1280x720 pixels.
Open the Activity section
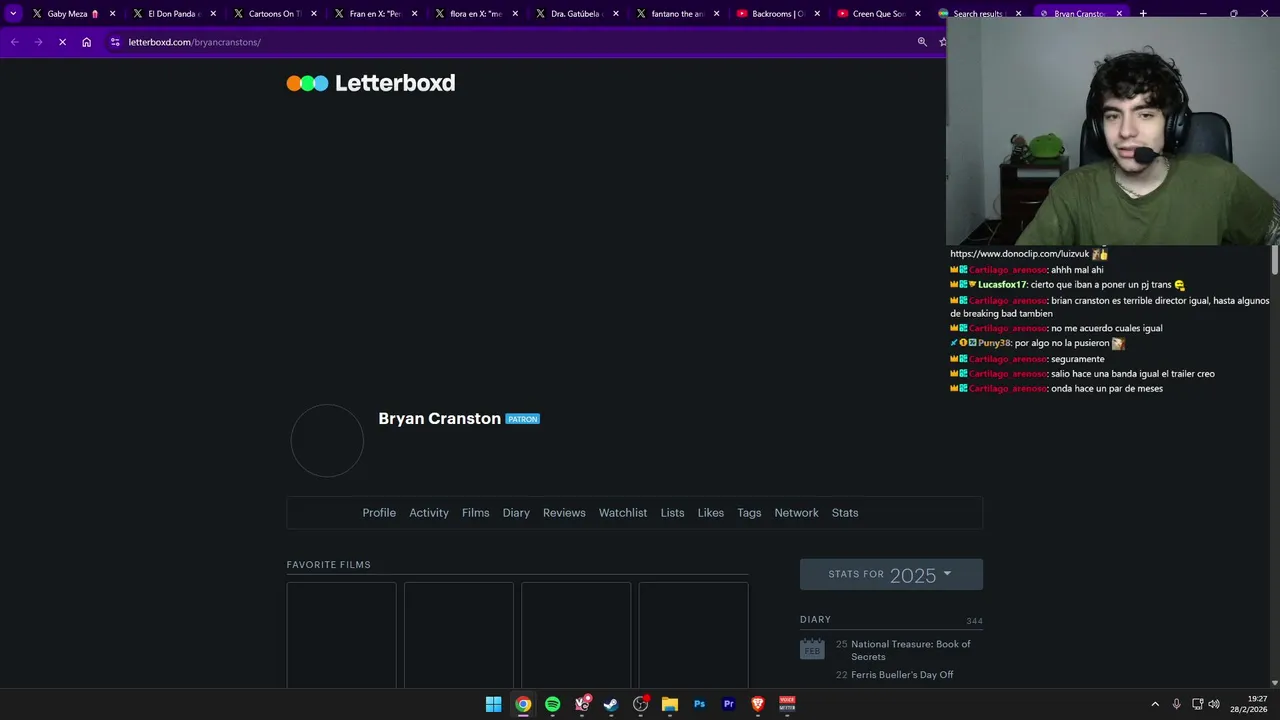click(x=429, y=513)
